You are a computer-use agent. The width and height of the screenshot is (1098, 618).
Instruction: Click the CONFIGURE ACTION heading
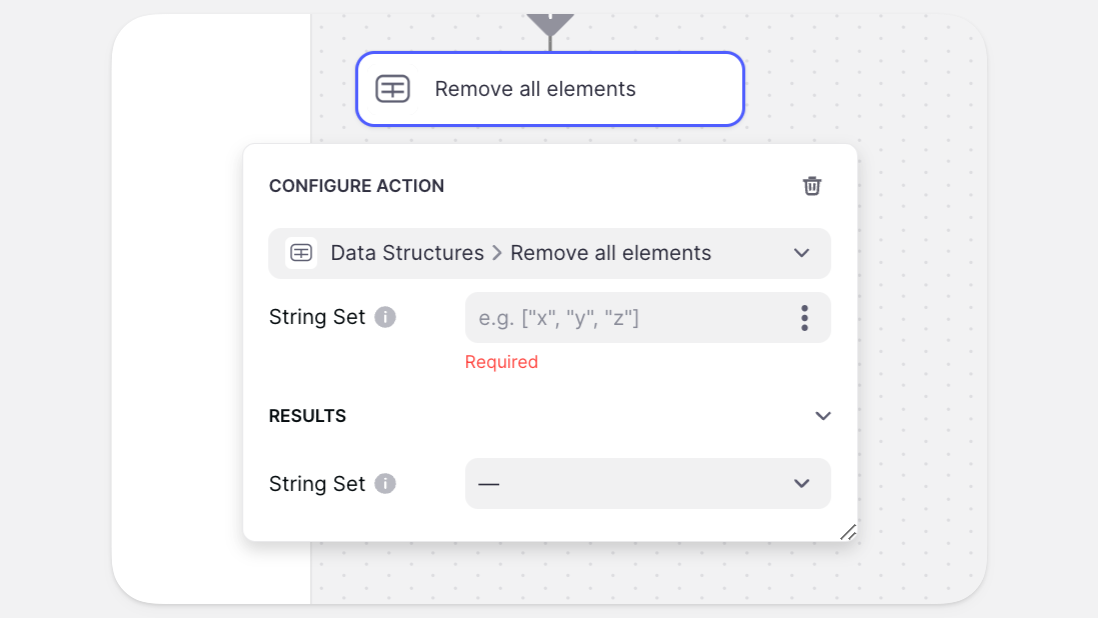(356, 186)
